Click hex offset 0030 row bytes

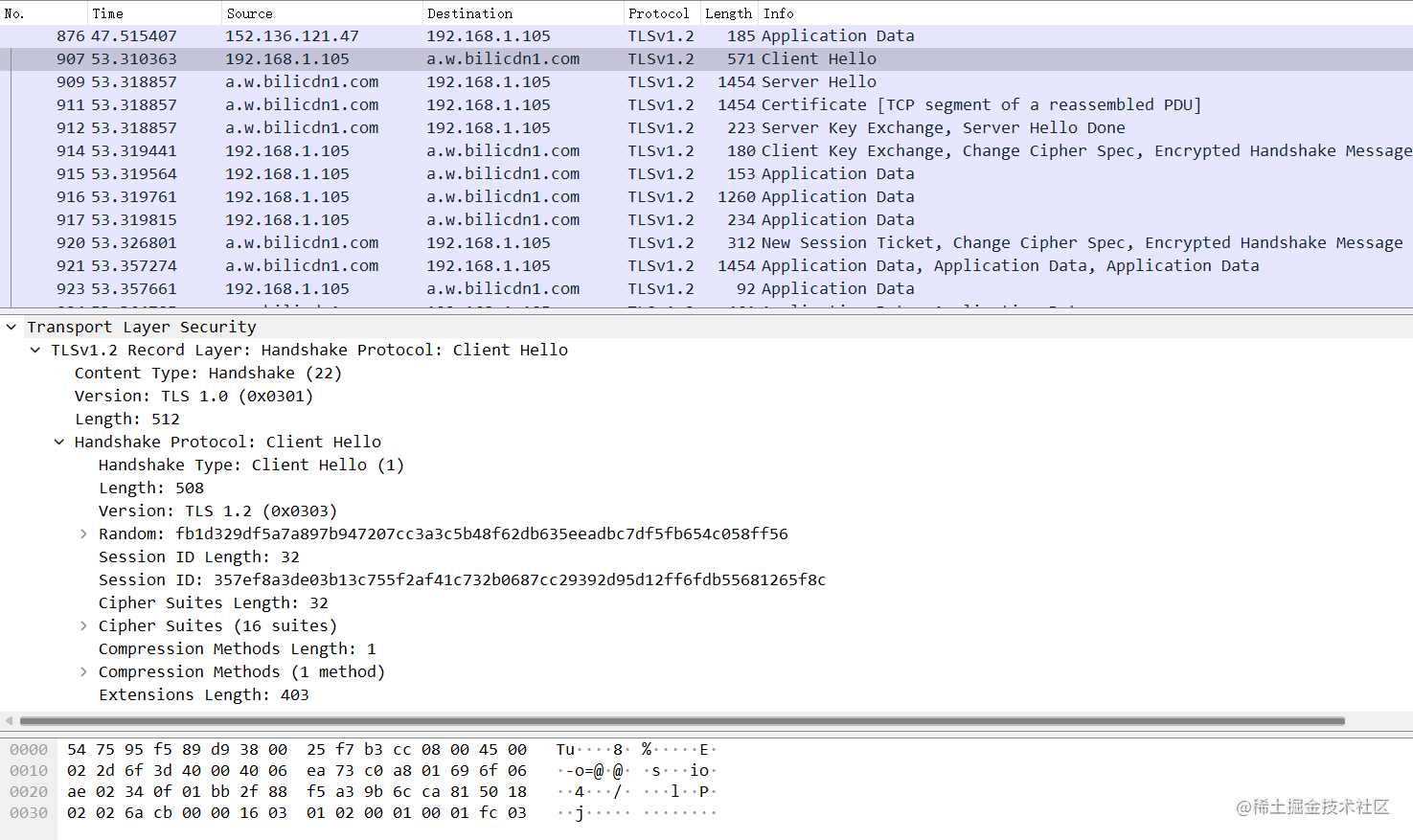(x=297, y=813)
